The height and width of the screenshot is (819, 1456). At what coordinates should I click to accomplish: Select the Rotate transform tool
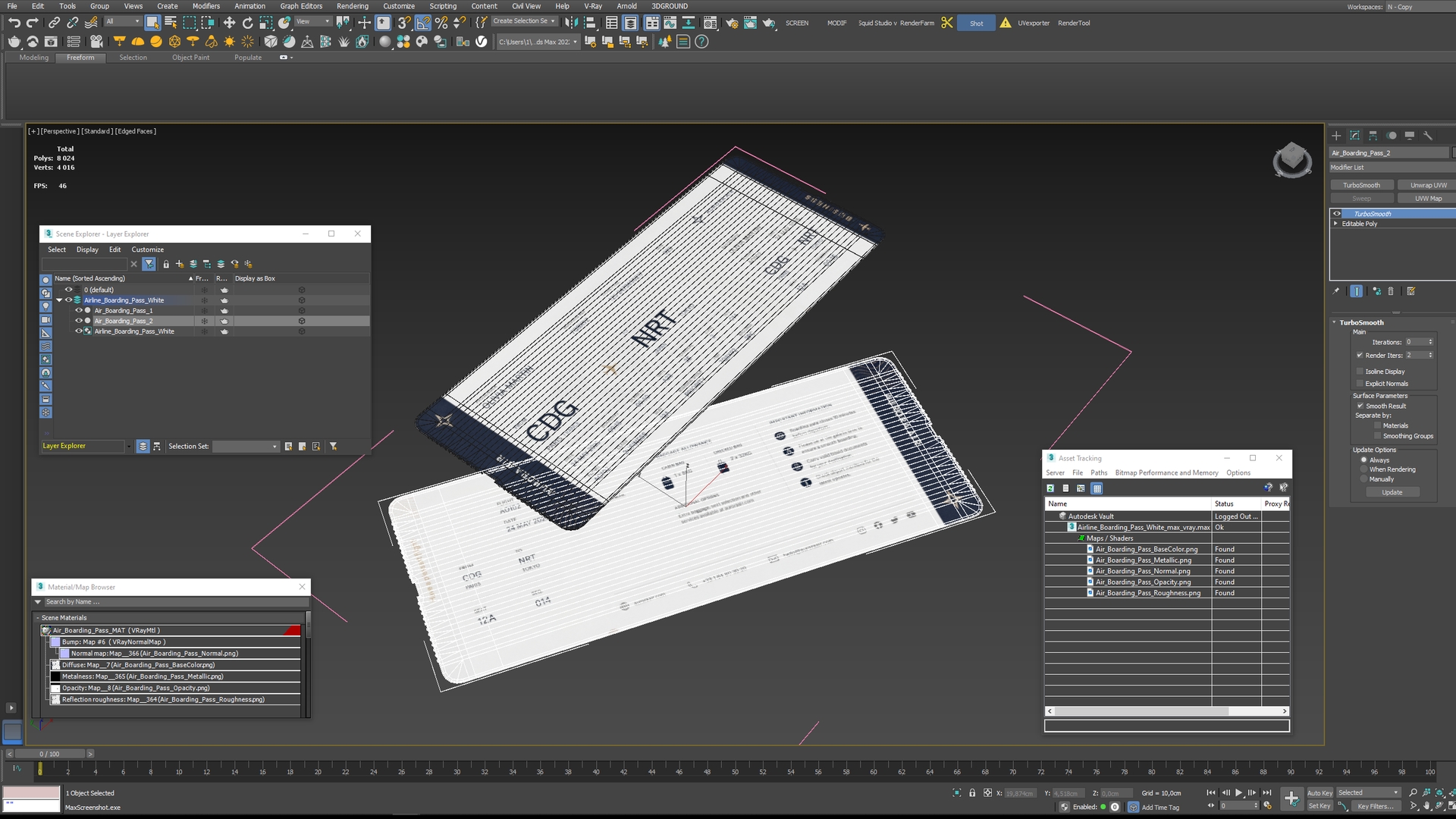pyautogui.click(x=247, y=23)
